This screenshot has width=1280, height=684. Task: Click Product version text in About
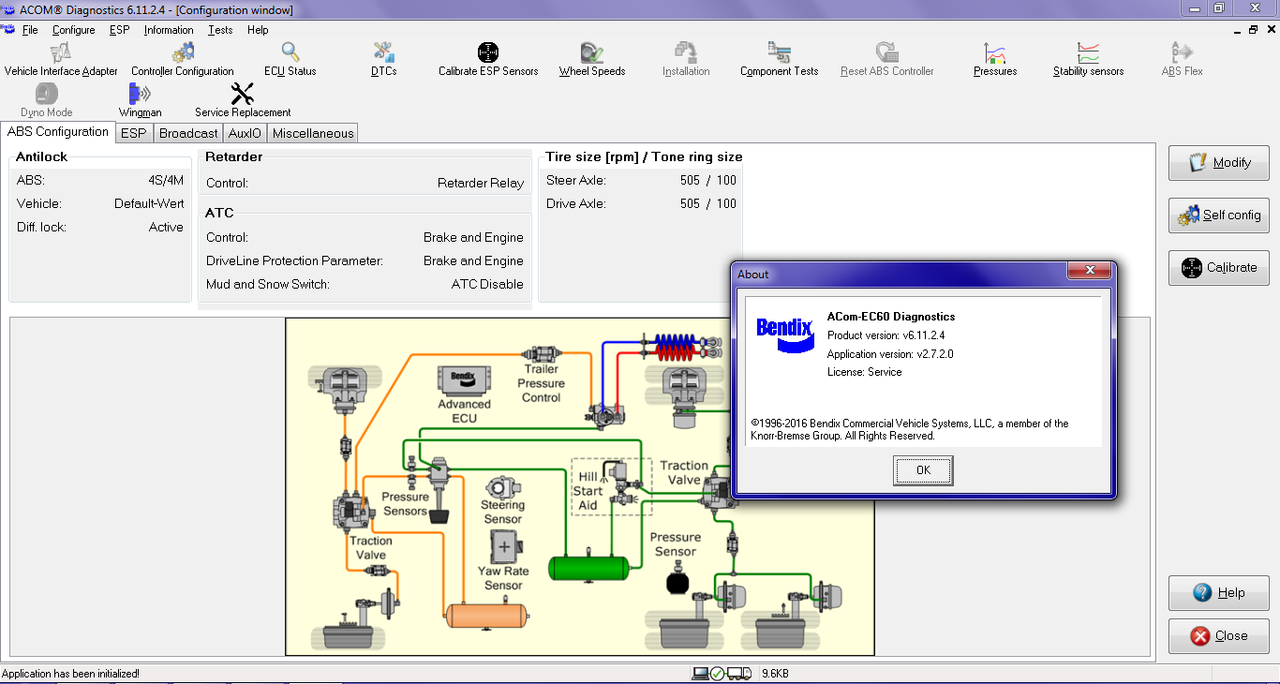pos(886,335)
